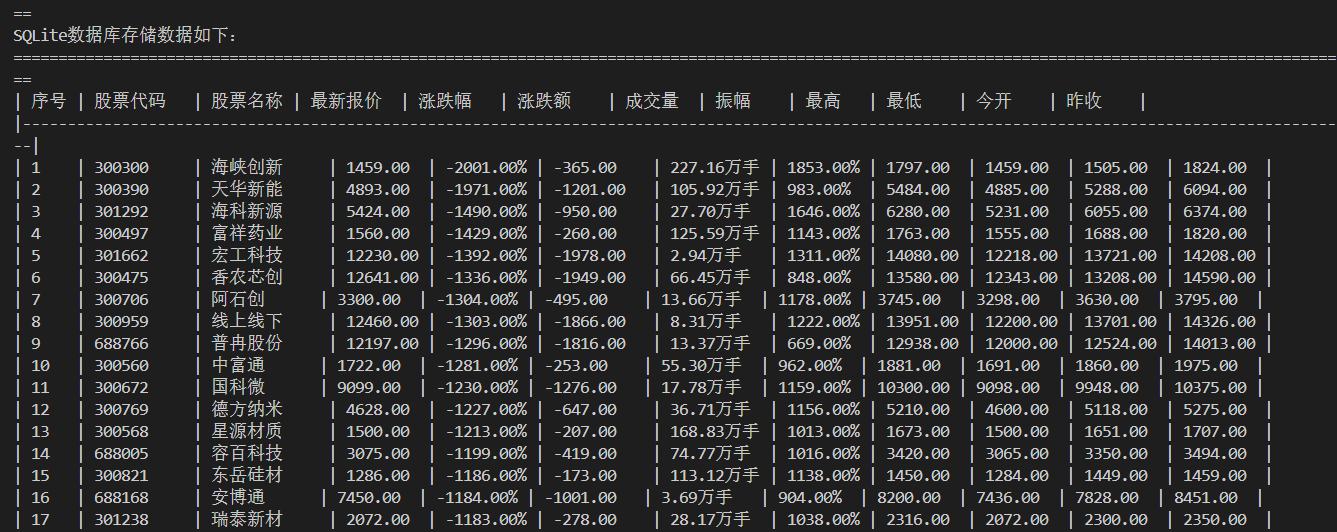Select stock name 国科微

click(x=238, y=387)
